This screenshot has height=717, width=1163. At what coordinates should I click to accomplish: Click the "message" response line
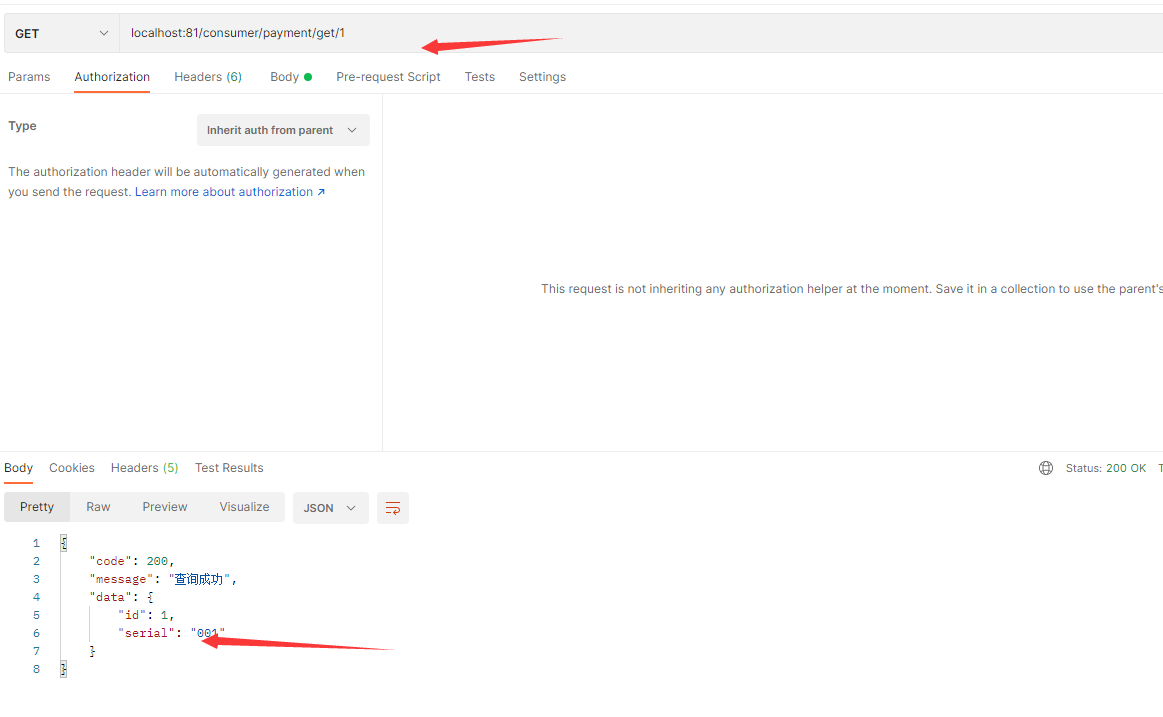point(163,579)
